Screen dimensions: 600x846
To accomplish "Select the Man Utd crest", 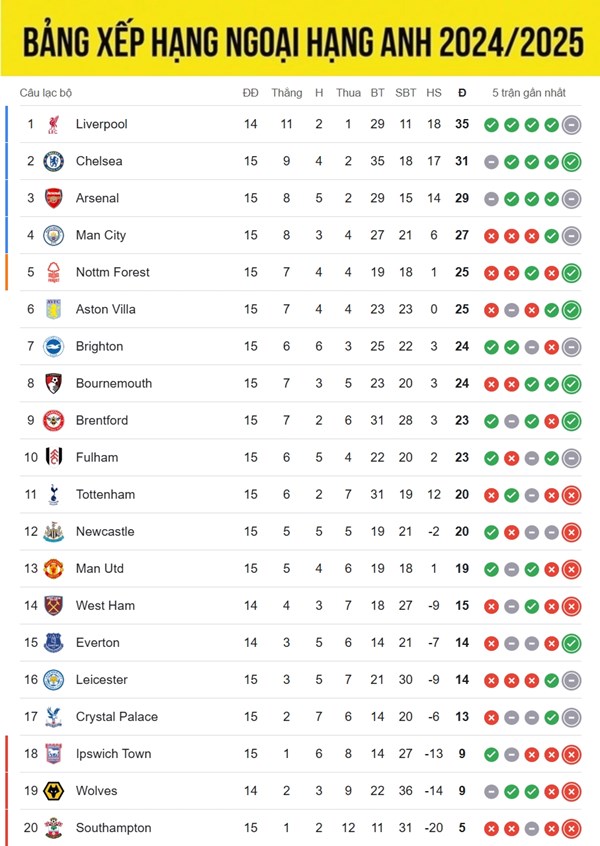I will (x=53, y=569).
